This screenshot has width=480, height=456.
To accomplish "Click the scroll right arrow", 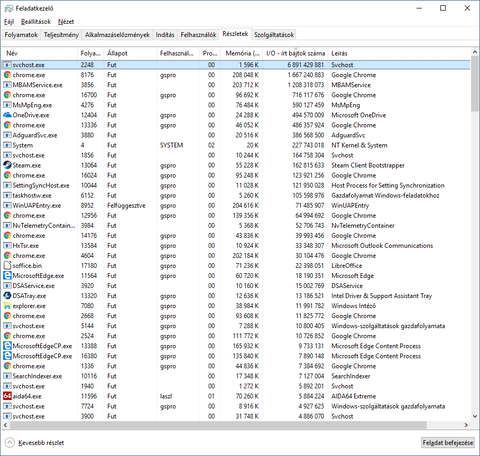I will pyautogui.click(x=466, y=425).
